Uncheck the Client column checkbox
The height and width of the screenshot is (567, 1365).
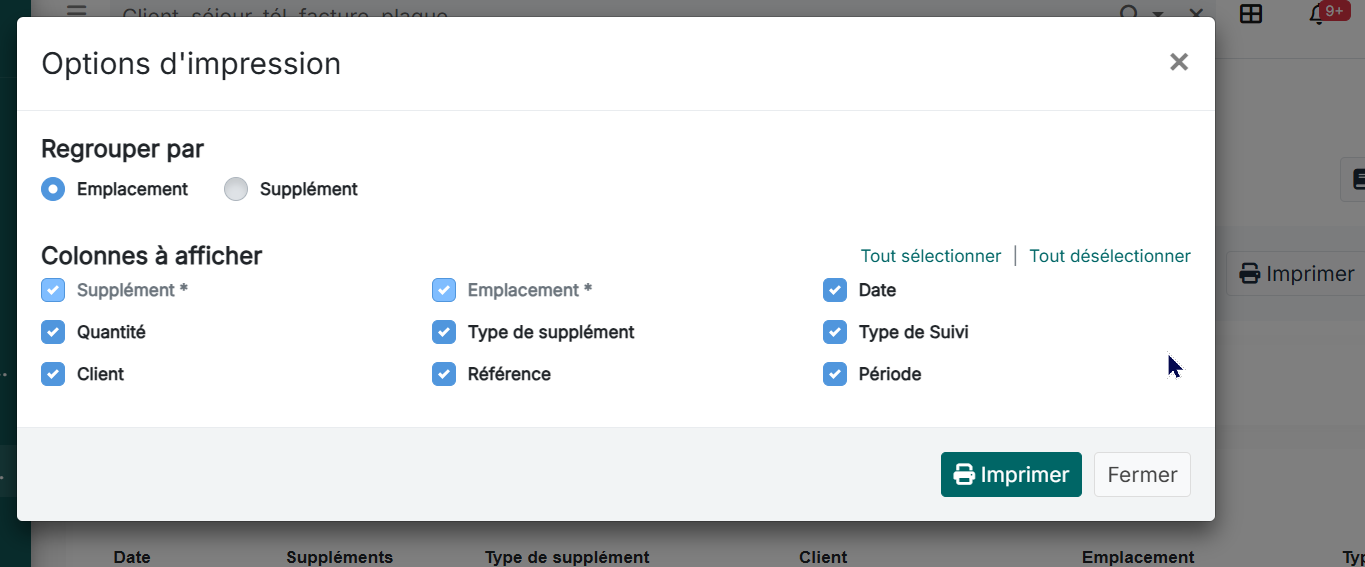[53, 374]
